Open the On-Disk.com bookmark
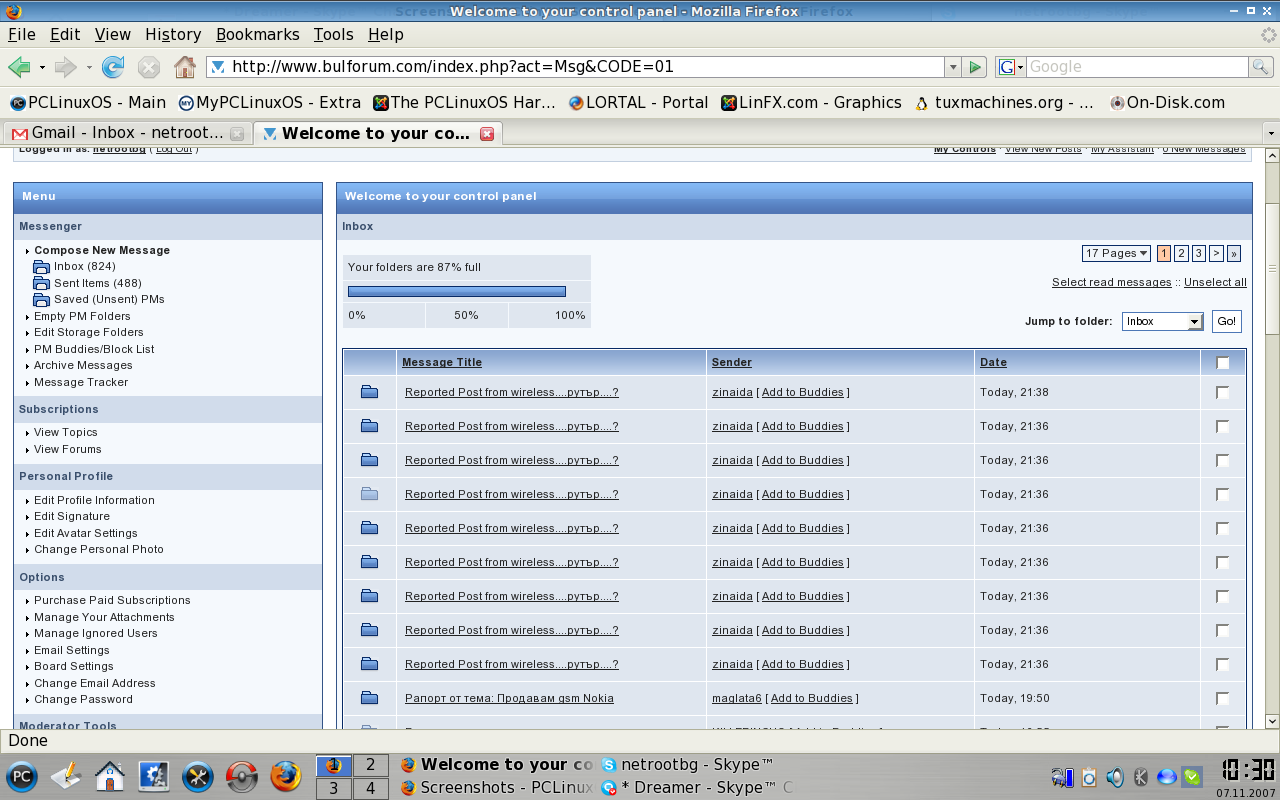 click(1167, 102)
